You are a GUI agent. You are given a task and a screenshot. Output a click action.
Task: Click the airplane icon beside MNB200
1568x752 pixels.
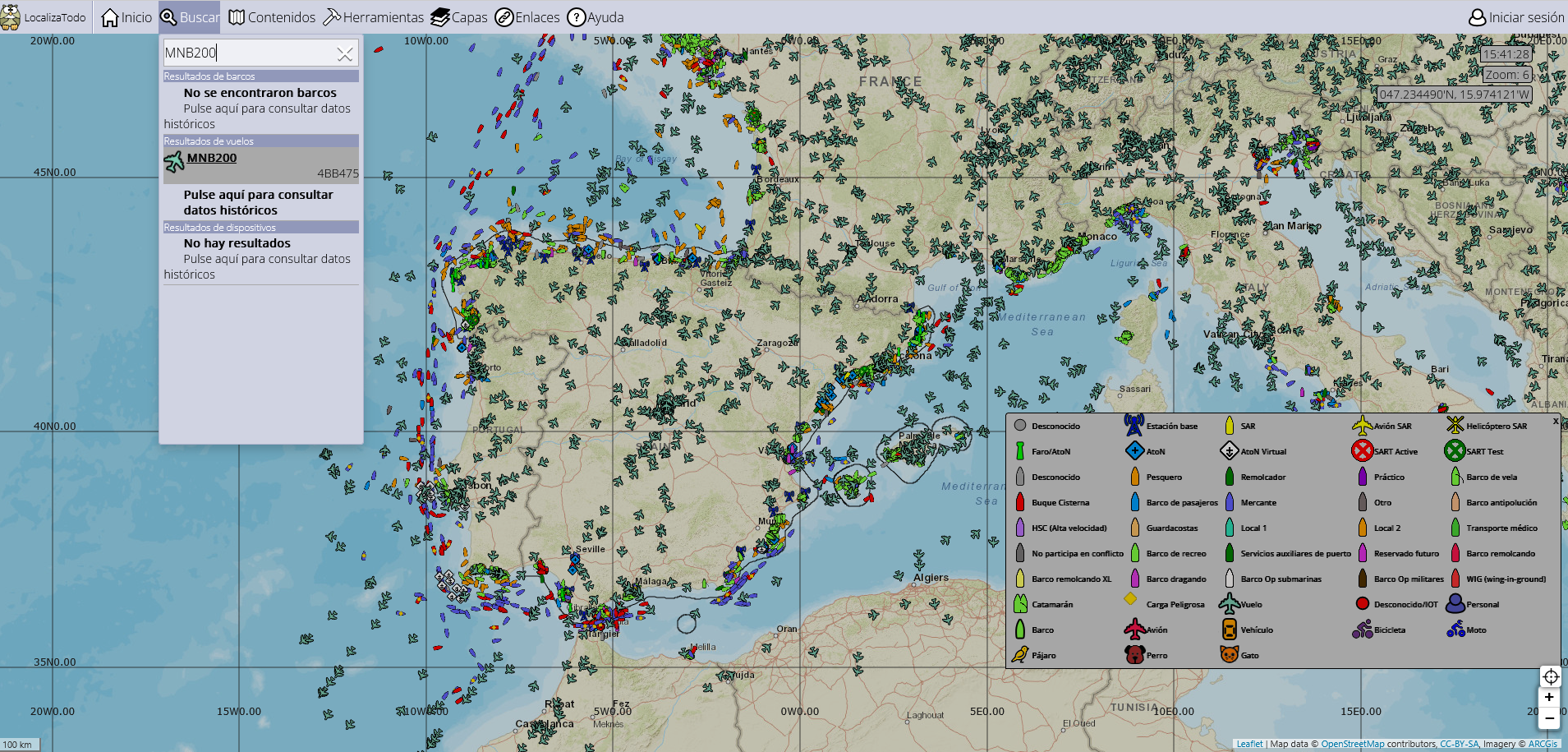(x=174, y=161)
